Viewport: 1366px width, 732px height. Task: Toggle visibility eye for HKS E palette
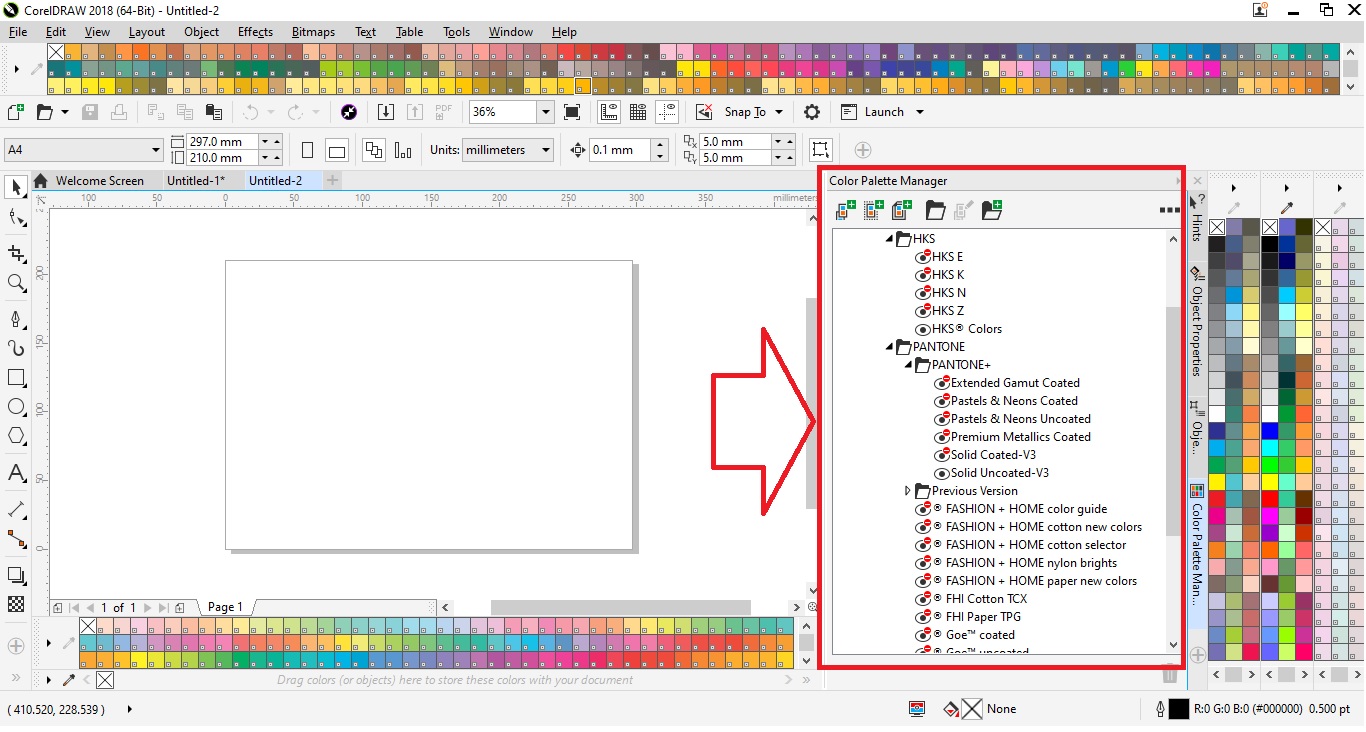(923, 257)
